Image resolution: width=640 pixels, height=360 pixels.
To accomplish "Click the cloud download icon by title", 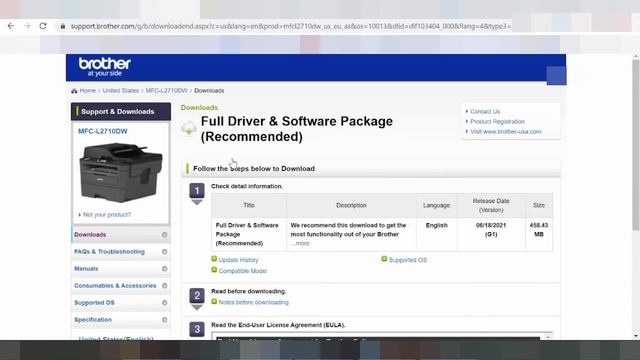I will [x=189, y=128].
